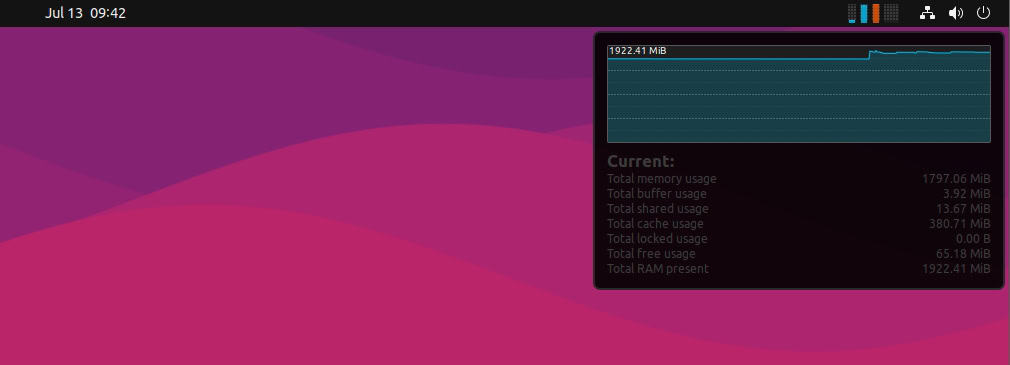Viewport: 1010px width, 365px height.
Task: Select the "Total shared usage" label
Action: tap(658, 209)
